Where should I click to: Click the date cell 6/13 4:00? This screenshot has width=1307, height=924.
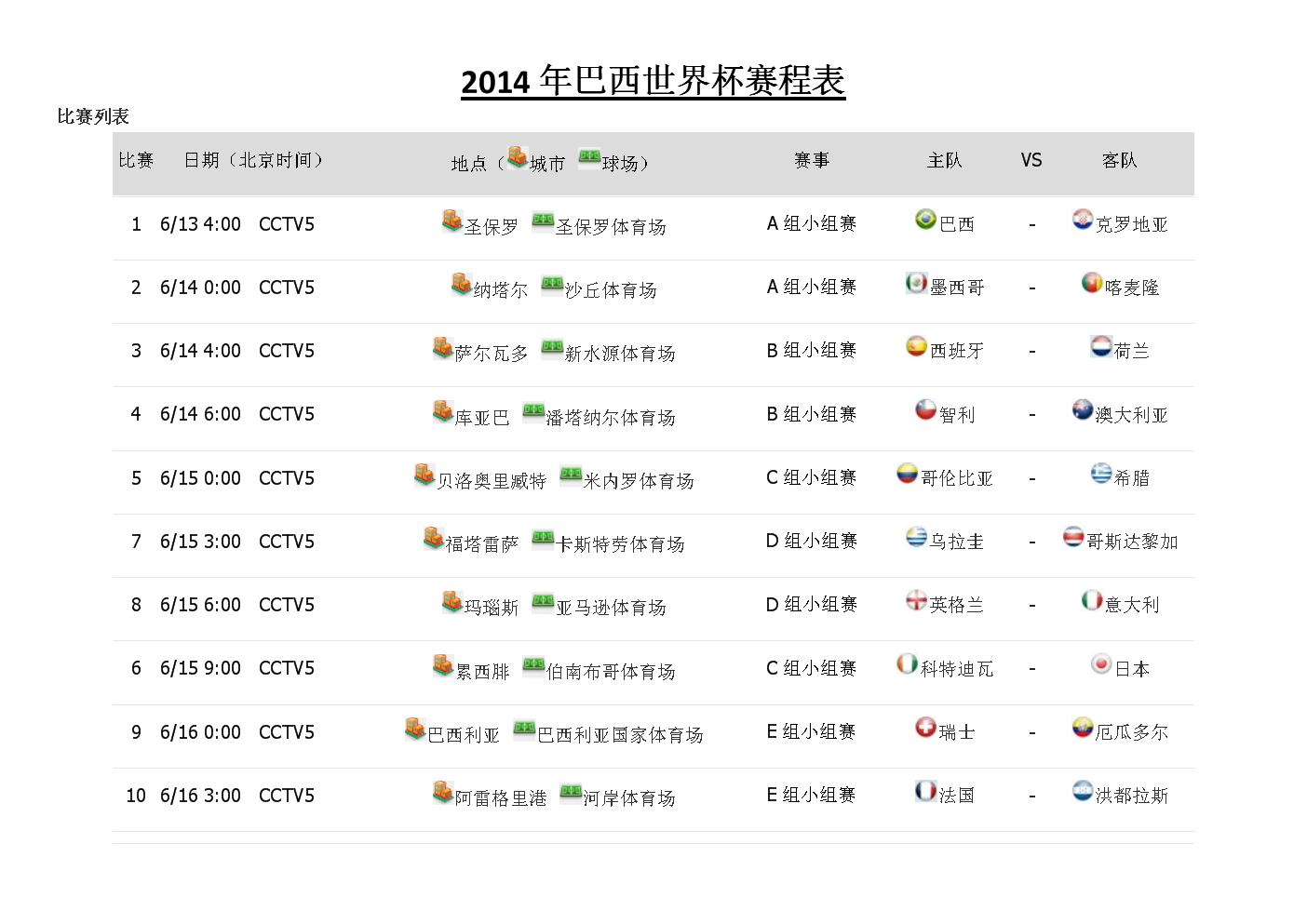pyautogui.click(x=200, y=224)
